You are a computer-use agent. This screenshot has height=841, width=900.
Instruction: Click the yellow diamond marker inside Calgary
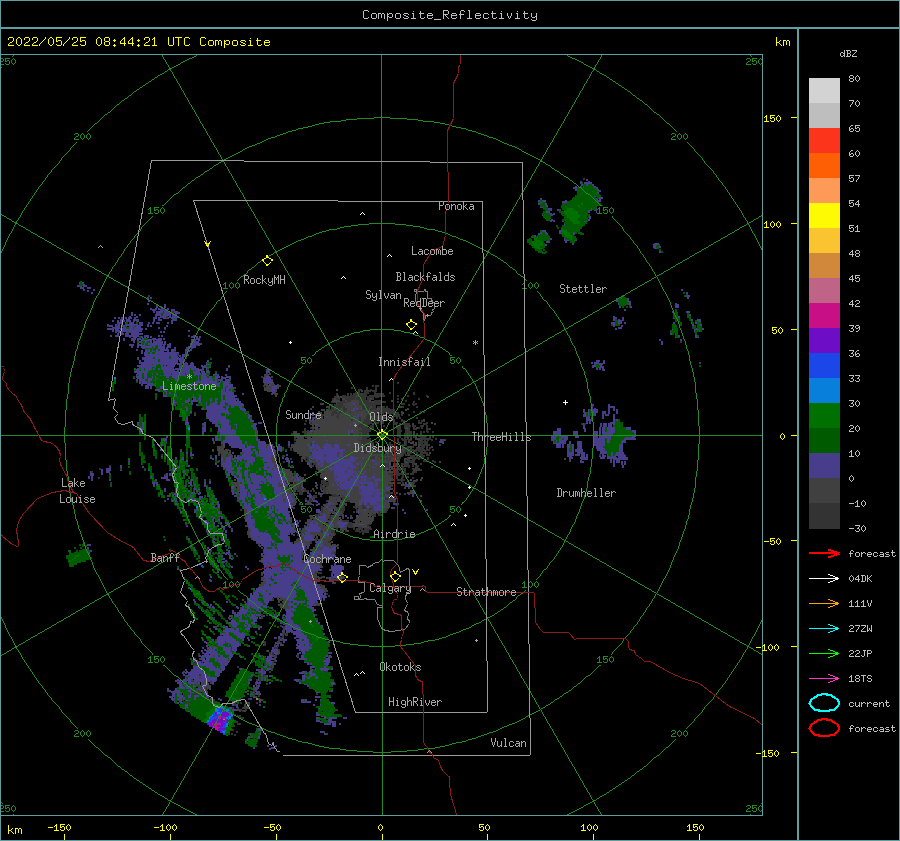click(x=395, y=576)
